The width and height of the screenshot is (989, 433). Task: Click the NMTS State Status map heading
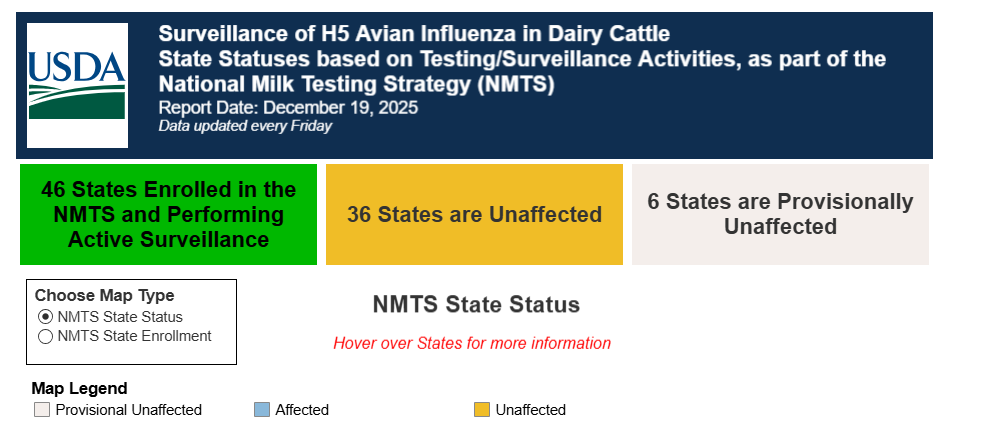[x=476, y=304]
